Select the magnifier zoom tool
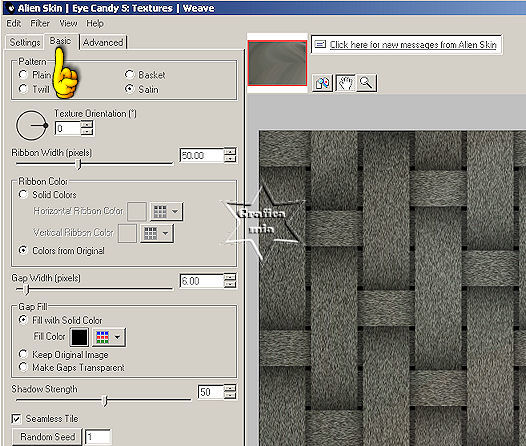 pyautogui.click(x=366, y=83)
